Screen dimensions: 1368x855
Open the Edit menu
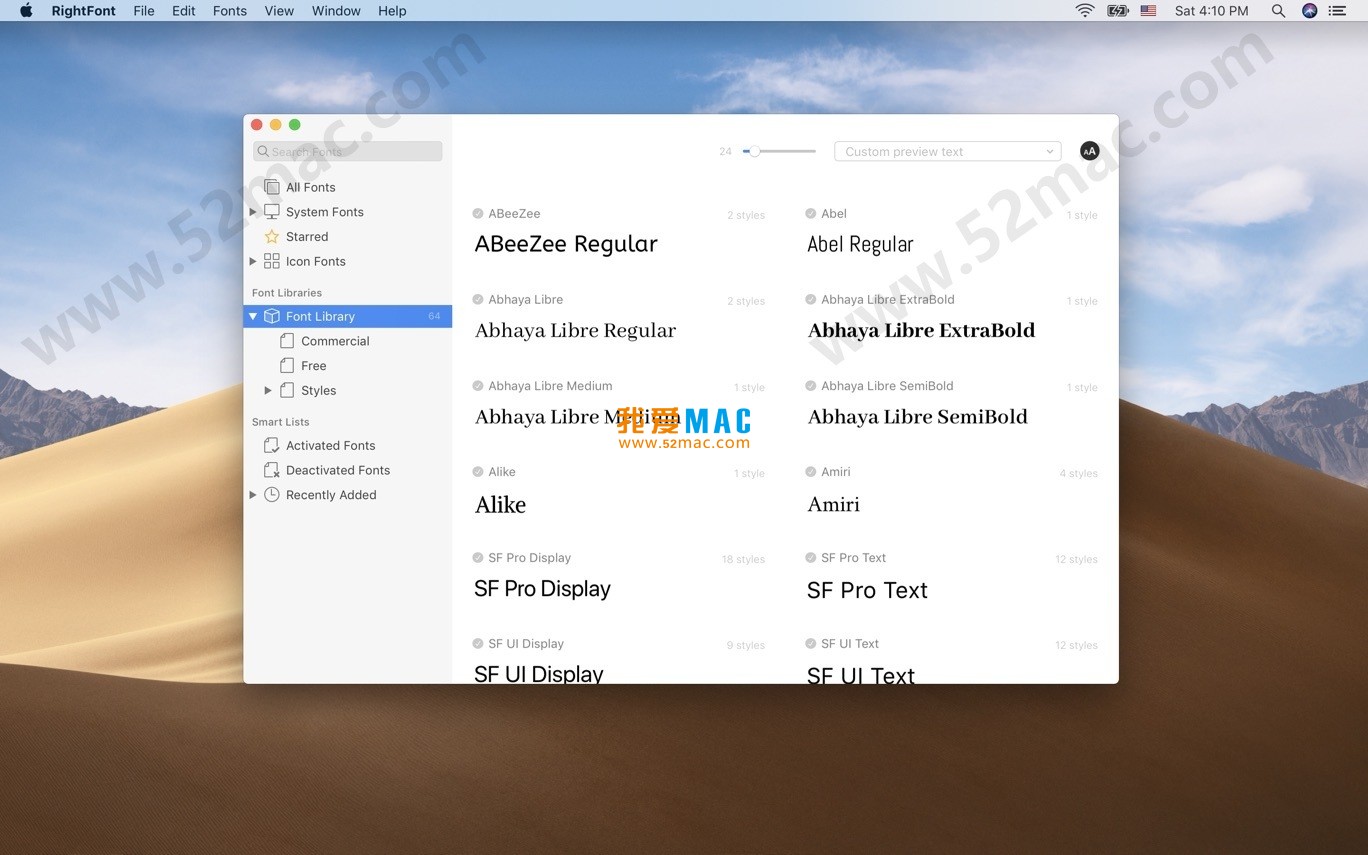tap(183, 11)
